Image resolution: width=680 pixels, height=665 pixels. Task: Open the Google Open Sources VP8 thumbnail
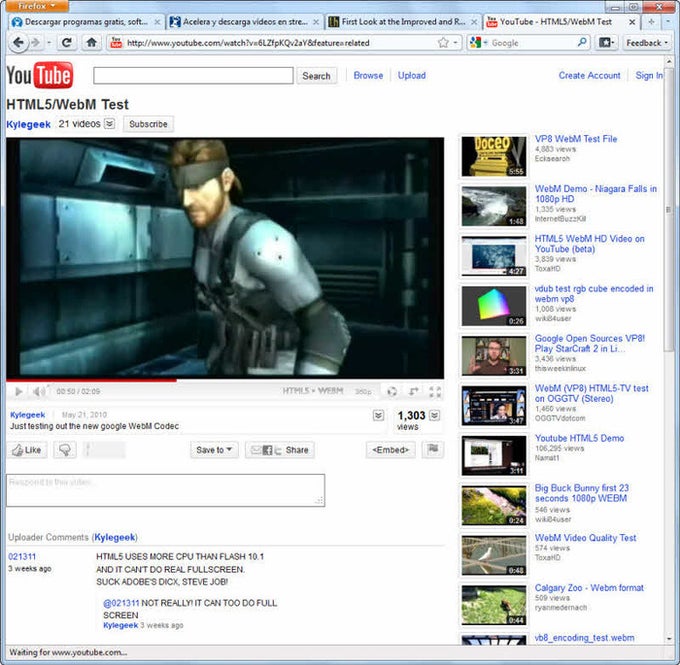(494, 356)
